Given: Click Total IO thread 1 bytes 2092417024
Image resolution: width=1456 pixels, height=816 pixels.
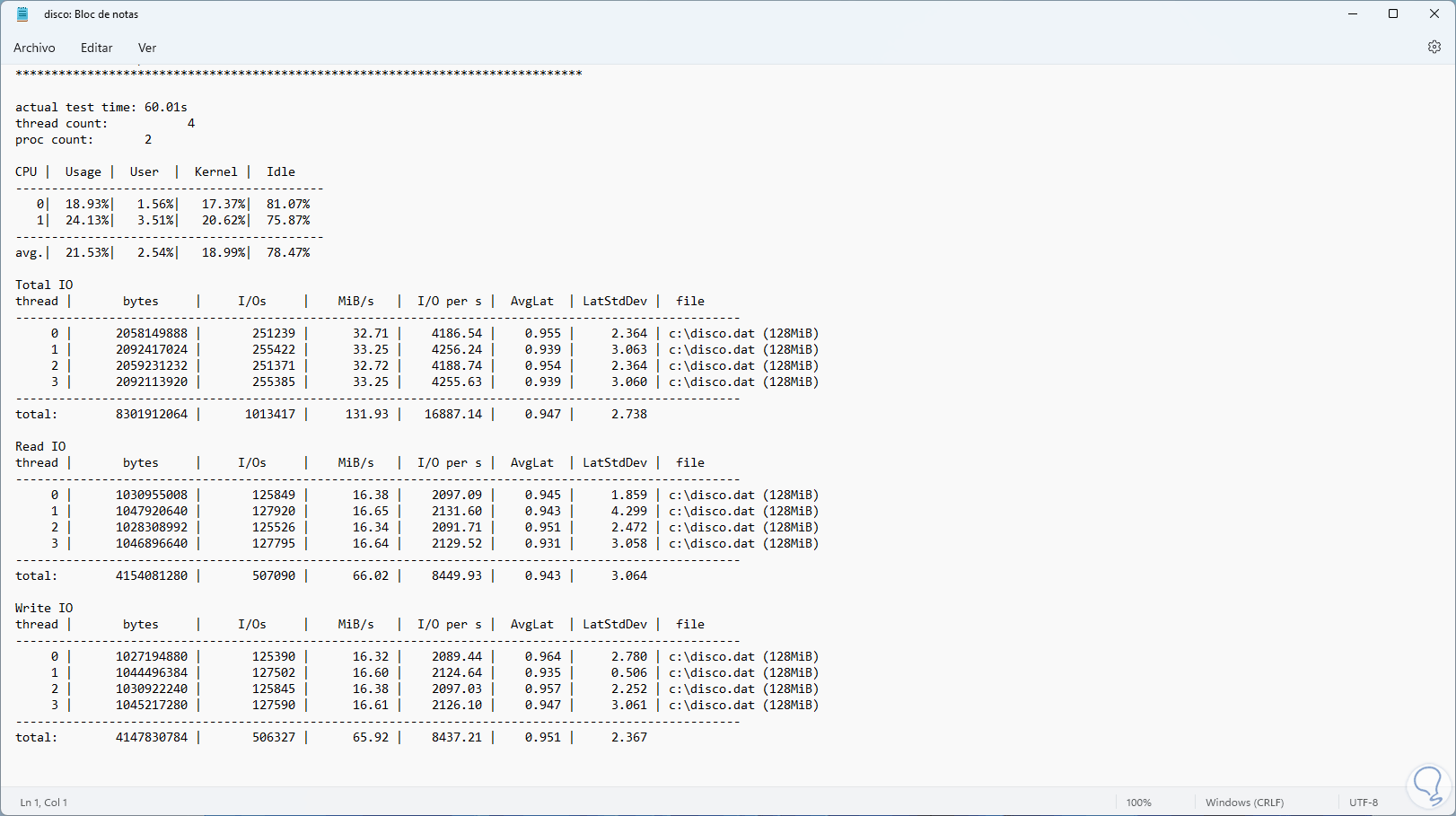Looking at the screenshot, I should 152,349.
